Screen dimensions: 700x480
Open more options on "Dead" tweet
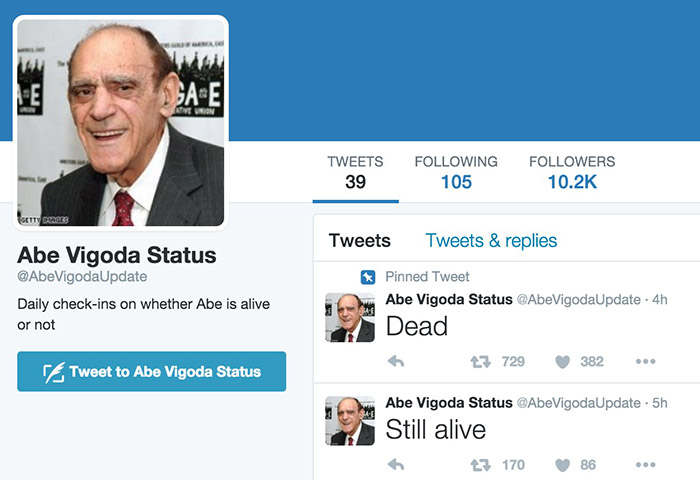tap(645, 362)
